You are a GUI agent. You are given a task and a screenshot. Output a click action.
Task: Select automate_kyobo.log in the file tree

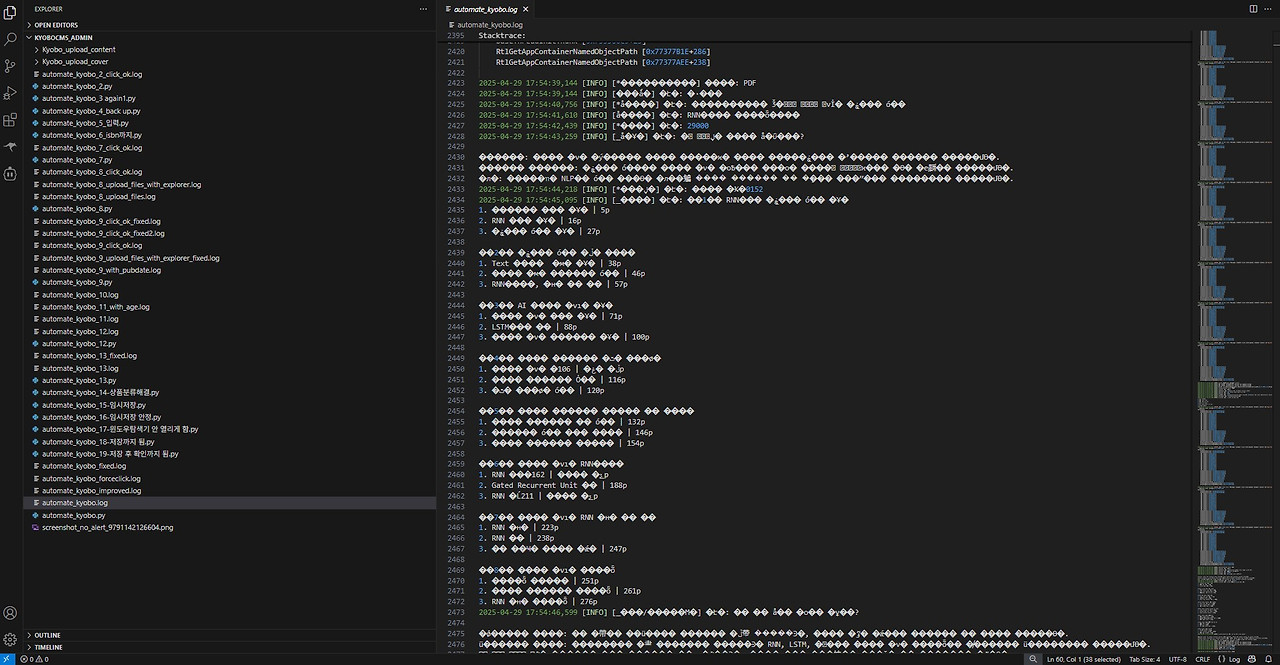point(229,503)
